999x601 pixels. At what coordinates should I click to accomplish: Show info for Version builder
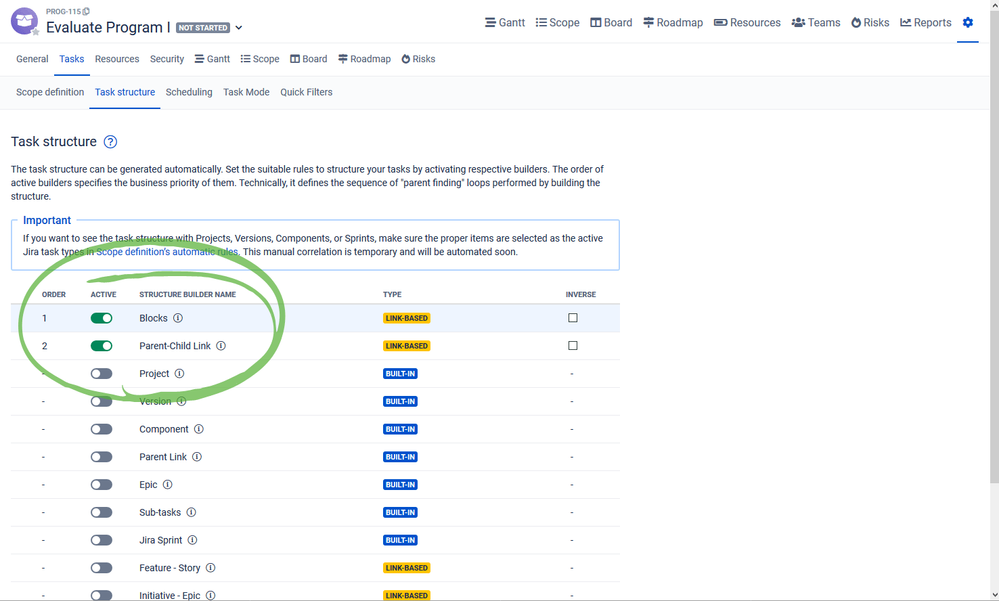[x=181, y=402]
